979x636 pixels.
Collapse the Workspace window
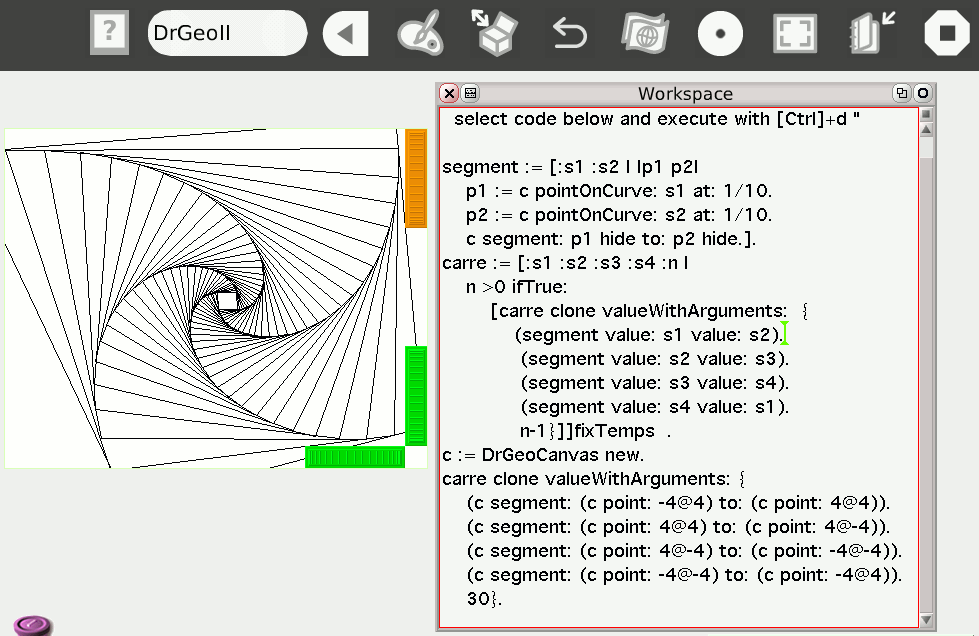(x=902, y=94)
